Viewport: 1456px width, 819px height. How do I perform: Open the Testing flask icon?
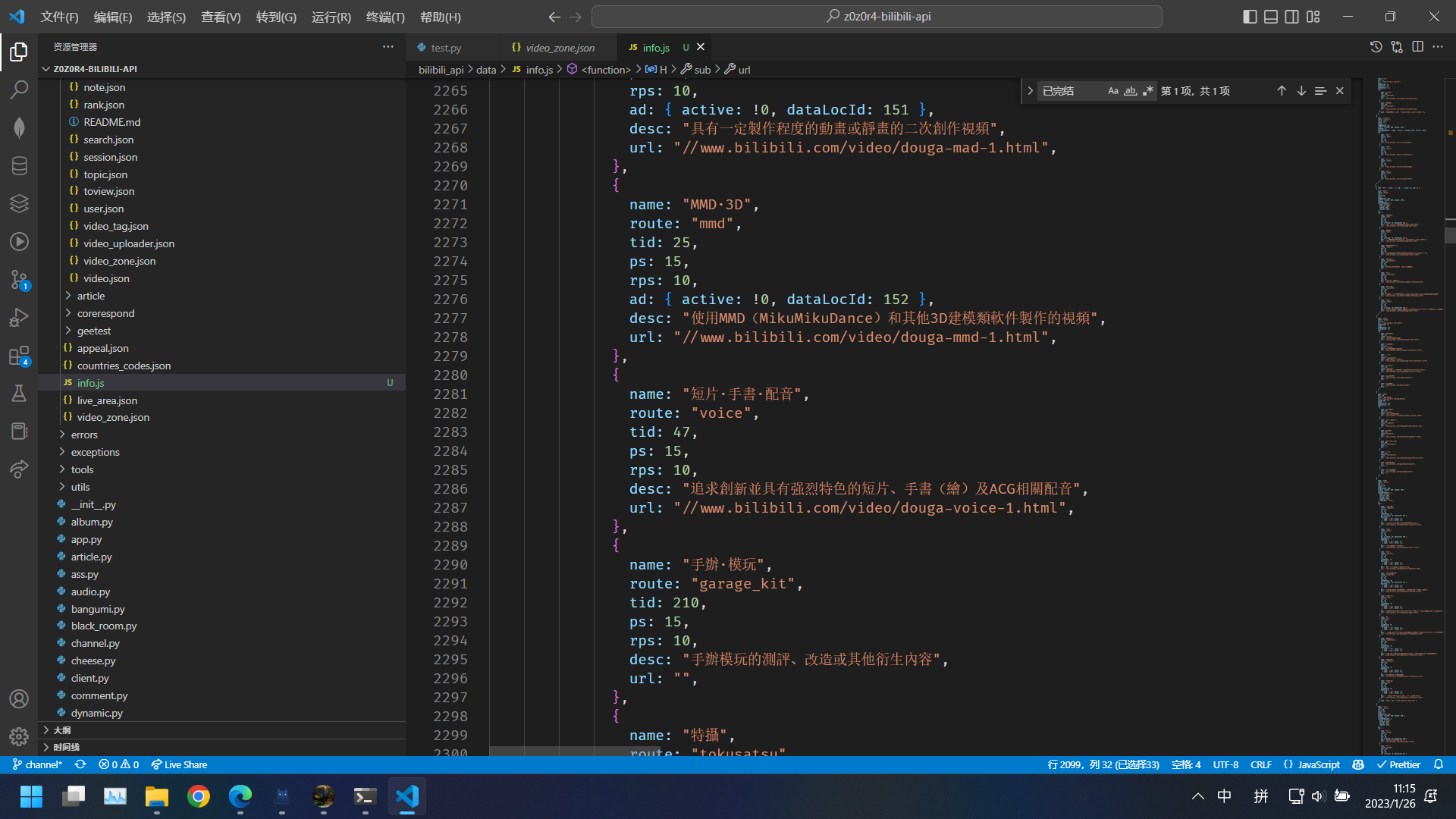pyautogui.click(x=20, y=393)
